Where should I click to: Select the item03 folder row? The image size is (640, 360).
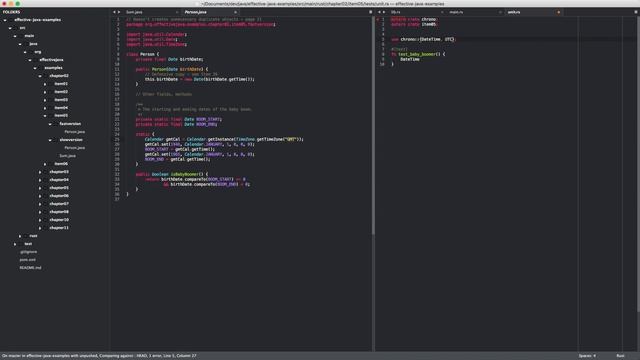point(61,100)
